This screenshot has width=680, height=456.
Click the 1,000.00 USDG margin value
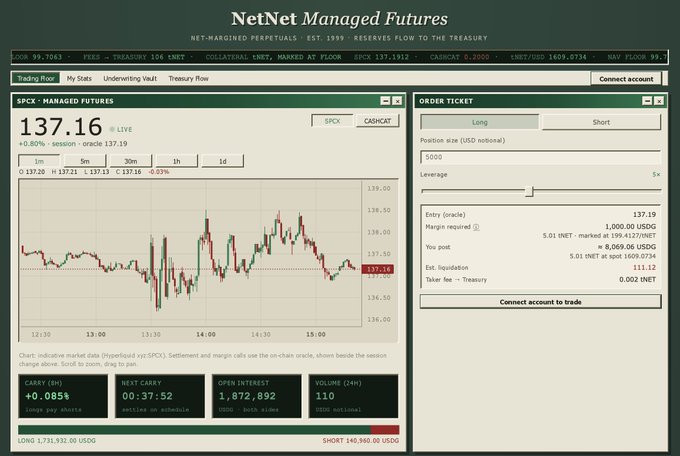tap(630, 227)
